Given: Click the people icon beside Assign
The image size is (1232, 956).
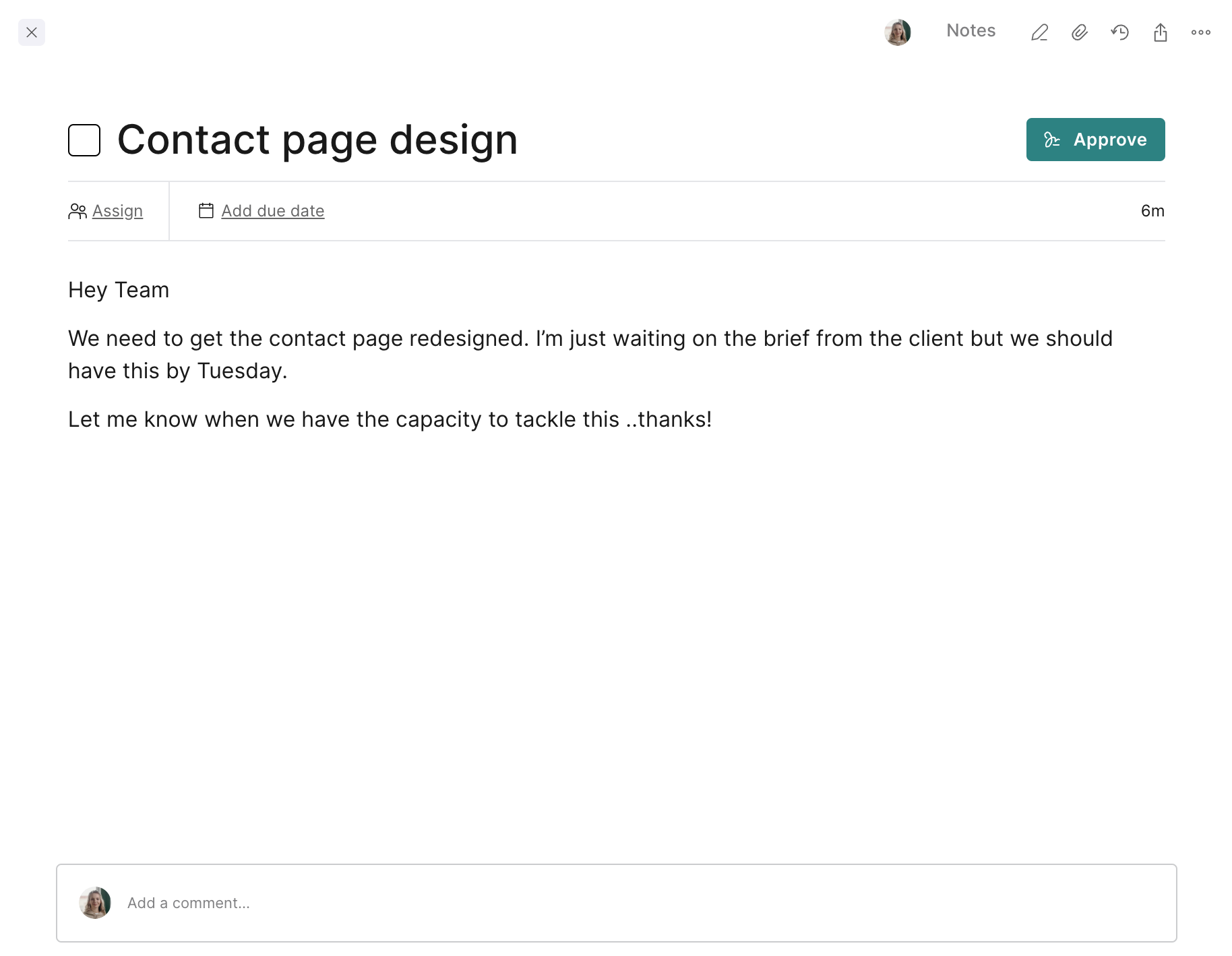Looking at the screenshot, I should click(78, 212).
